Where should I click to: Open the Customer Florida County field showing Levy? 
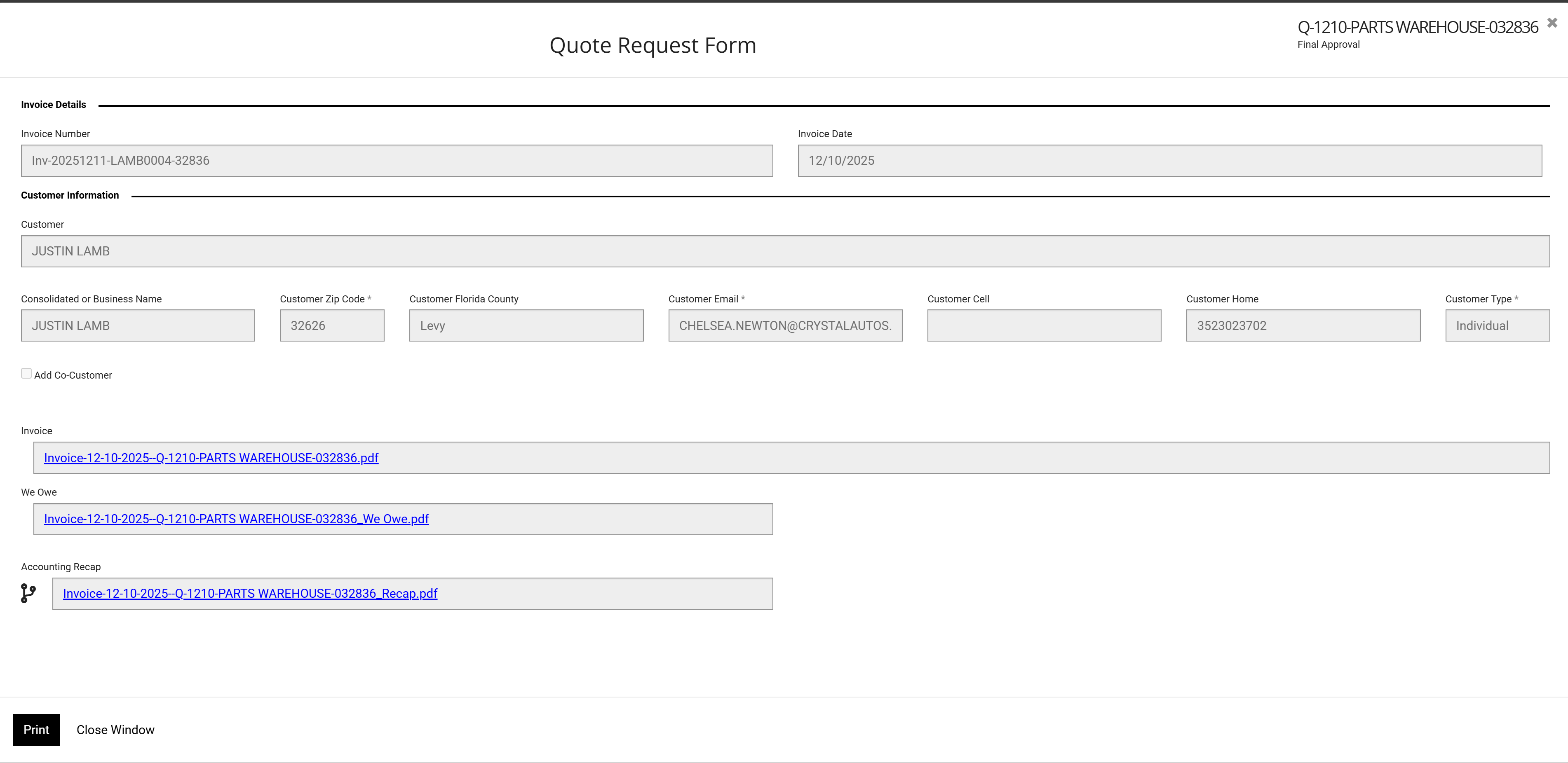(x=526, y=325)
